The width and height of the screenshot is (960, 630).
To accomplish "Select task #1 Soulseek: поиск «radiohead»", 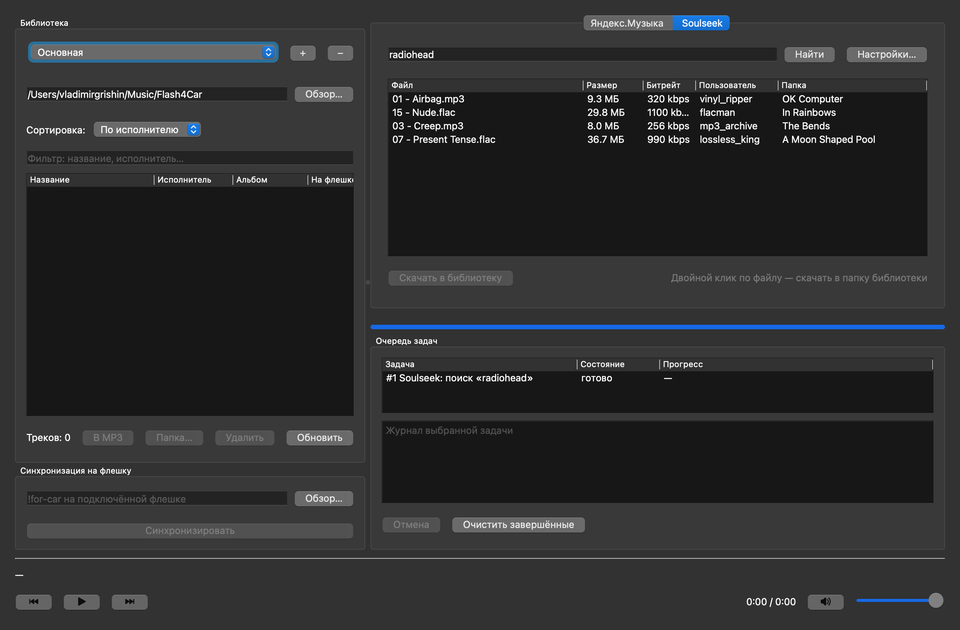I will (x=658, y=378).
